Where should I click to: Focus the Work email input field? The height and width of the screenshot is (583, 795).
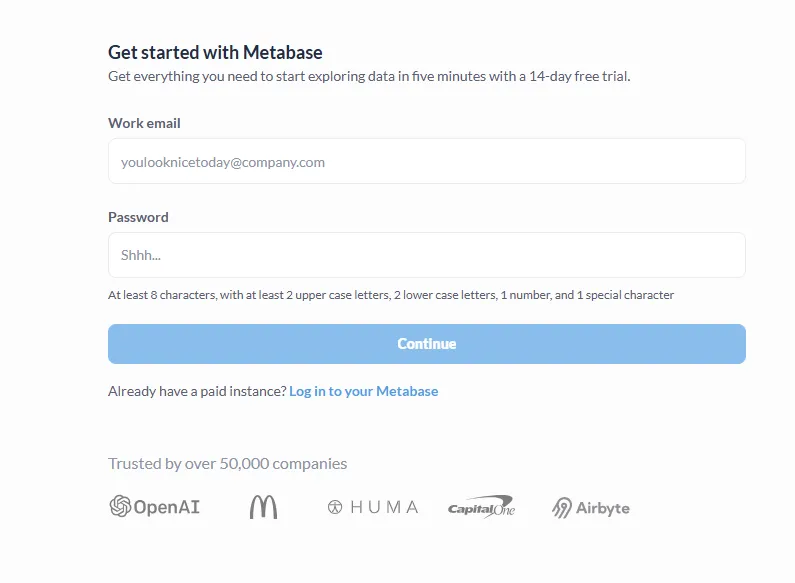[427, 161]
